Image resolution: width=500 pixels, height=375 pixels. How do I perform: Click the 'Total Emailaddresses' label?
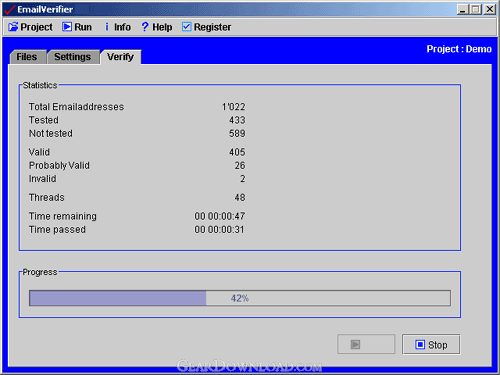(76, 107)
